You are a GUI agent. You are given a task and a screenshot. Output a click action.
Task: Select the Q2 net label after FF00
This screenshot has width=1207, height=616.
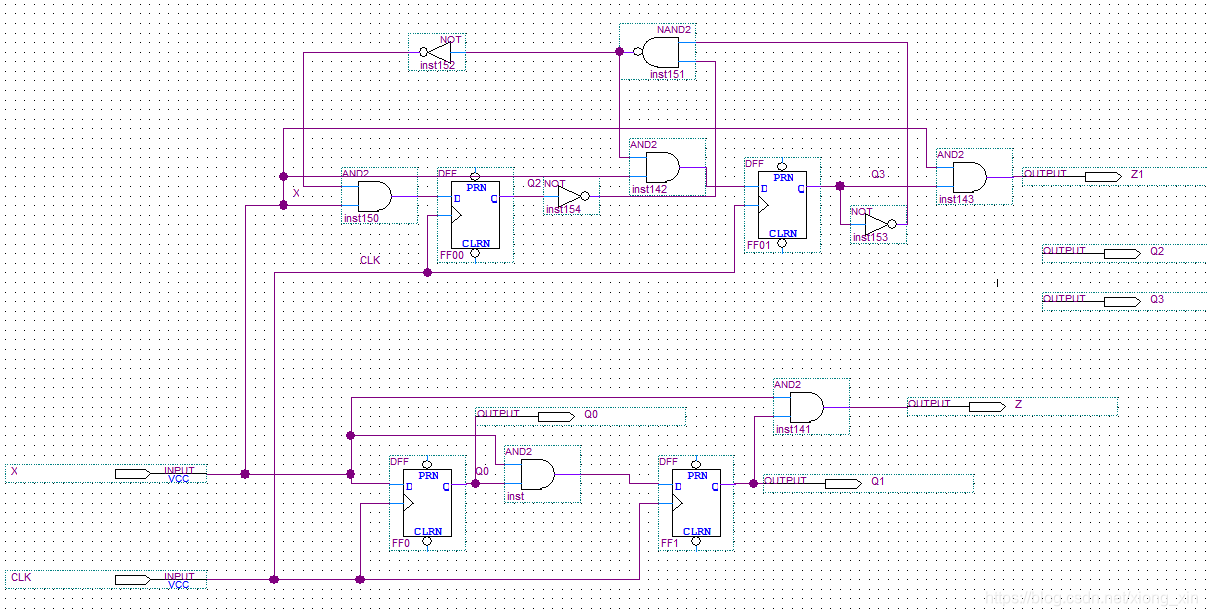pyautogui.click(x=534, y=183)
